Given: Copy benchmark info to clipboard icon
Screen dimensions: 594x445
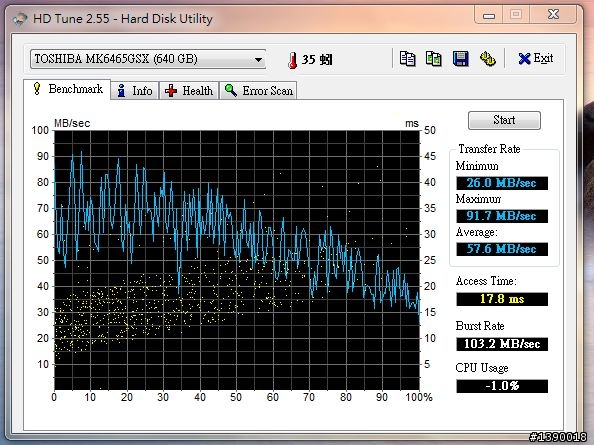Looking at the screenshot, I should (x=408, y=59).
